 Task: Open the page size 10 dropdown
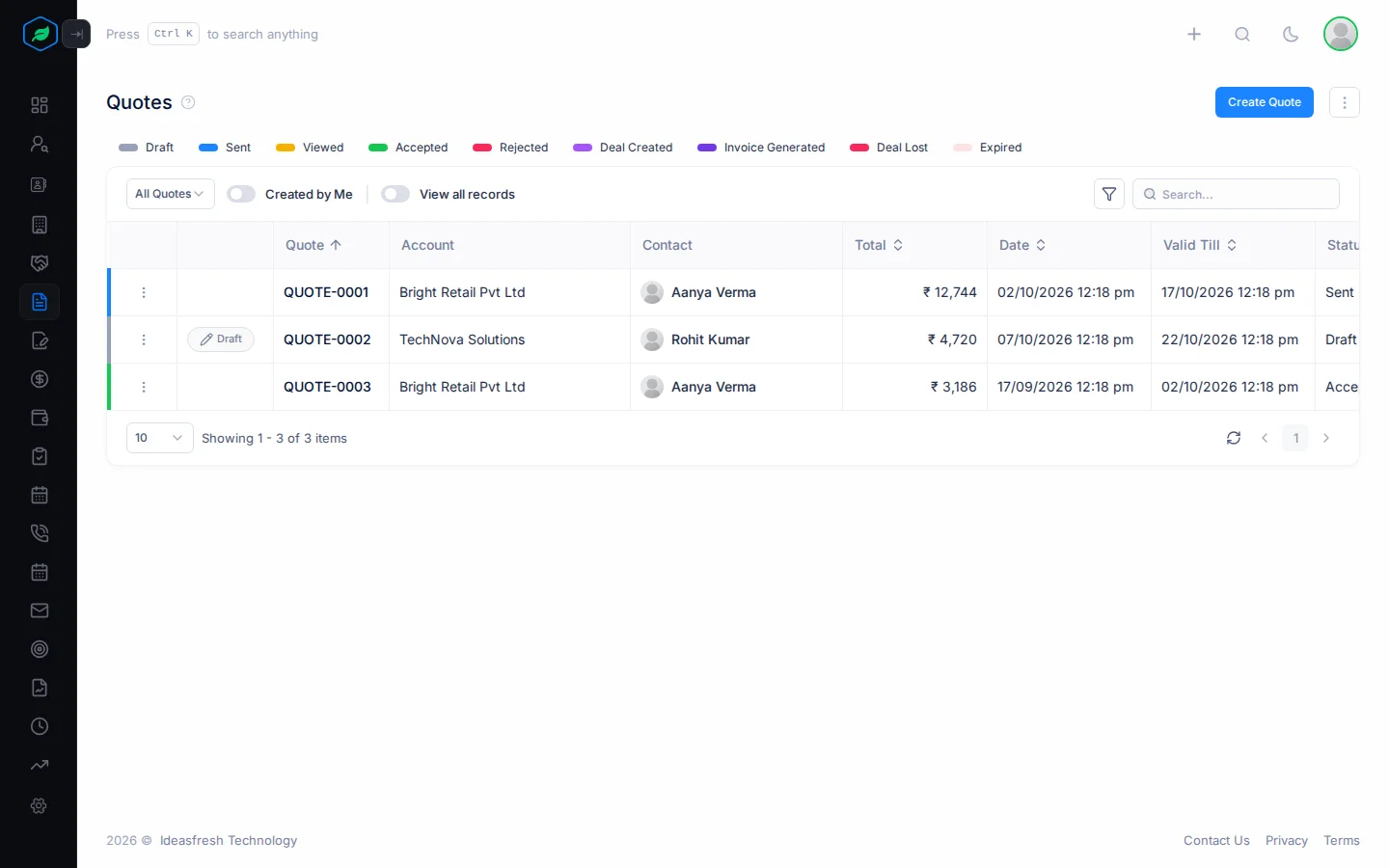[x=160, y=438]
